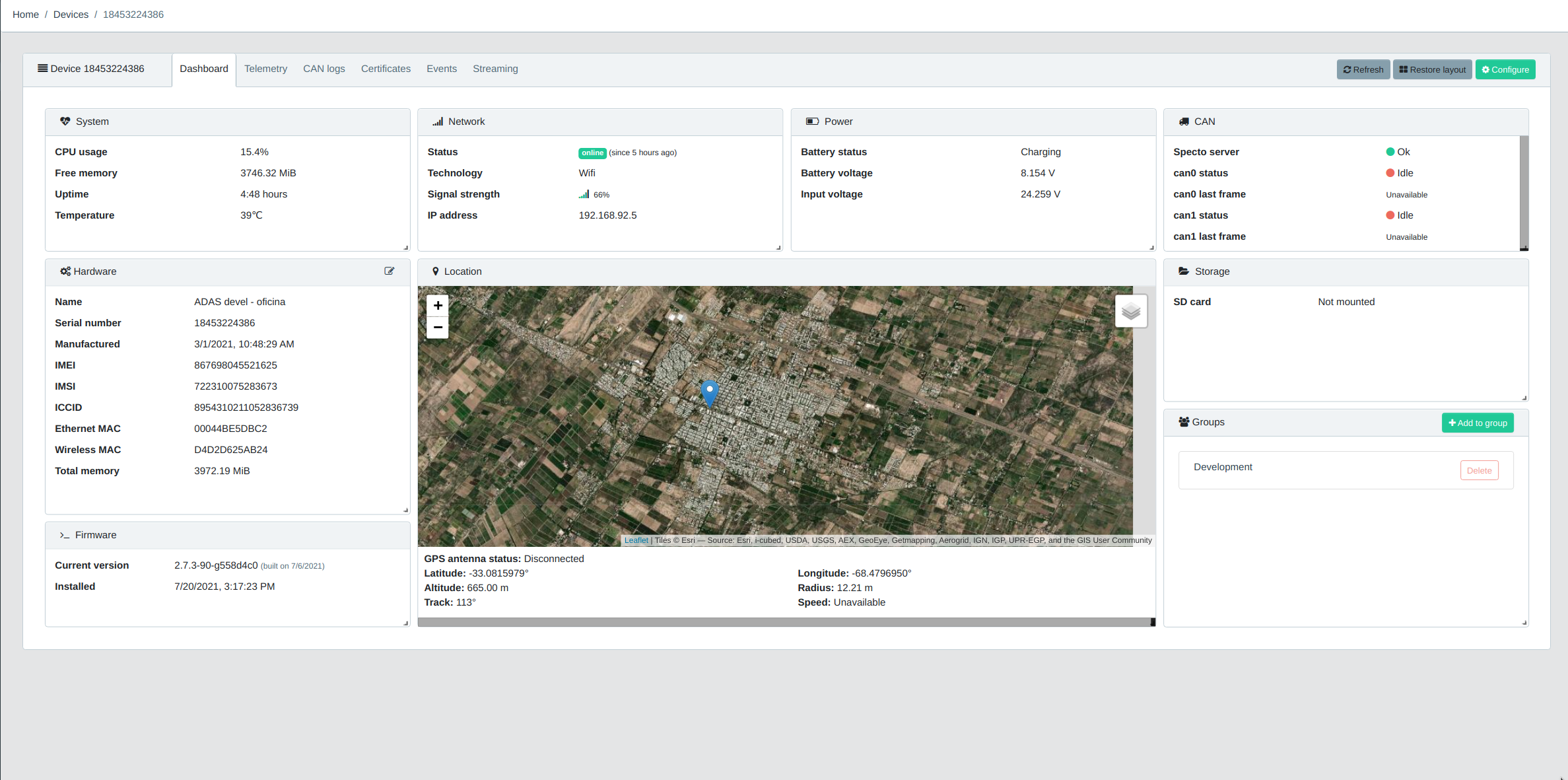Open the Streaming tab
The height and width of the screenshot is (780, 1568).
[495, 69]
